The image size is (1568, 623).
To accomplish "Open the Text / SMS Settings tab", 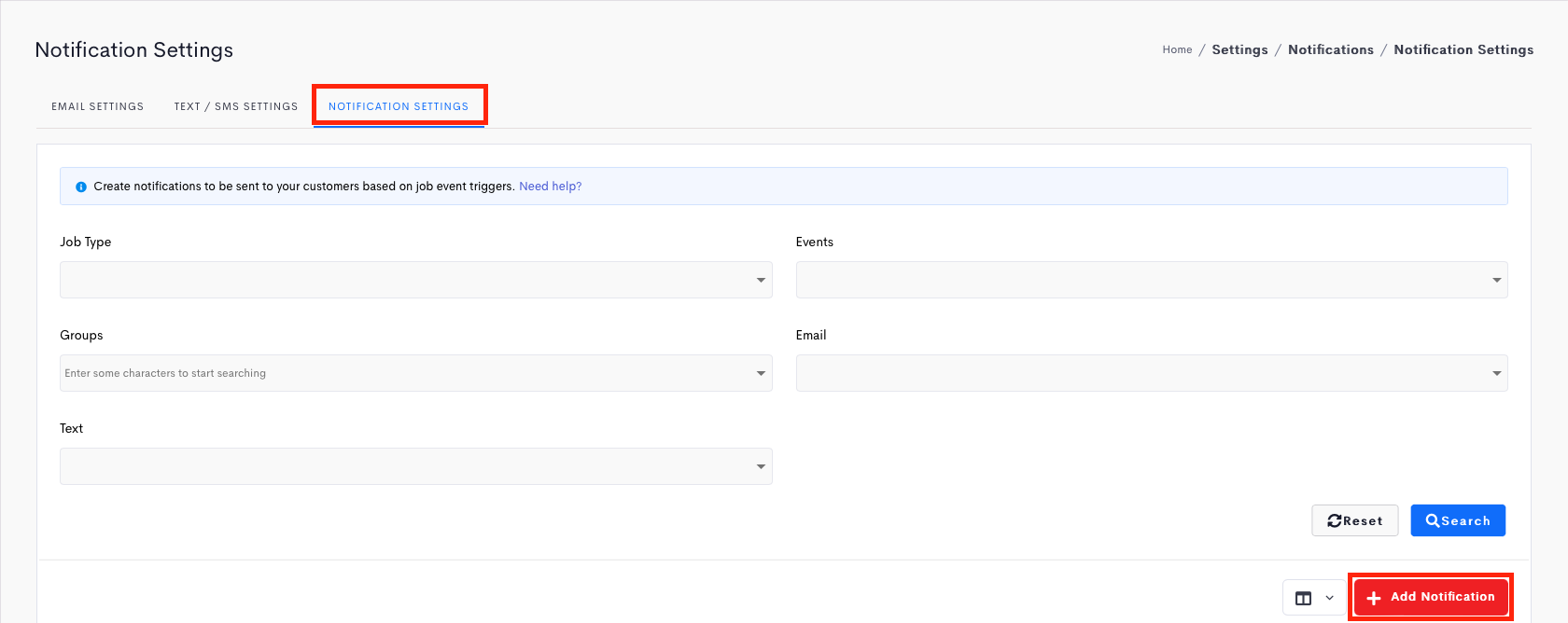I will 236,106.
